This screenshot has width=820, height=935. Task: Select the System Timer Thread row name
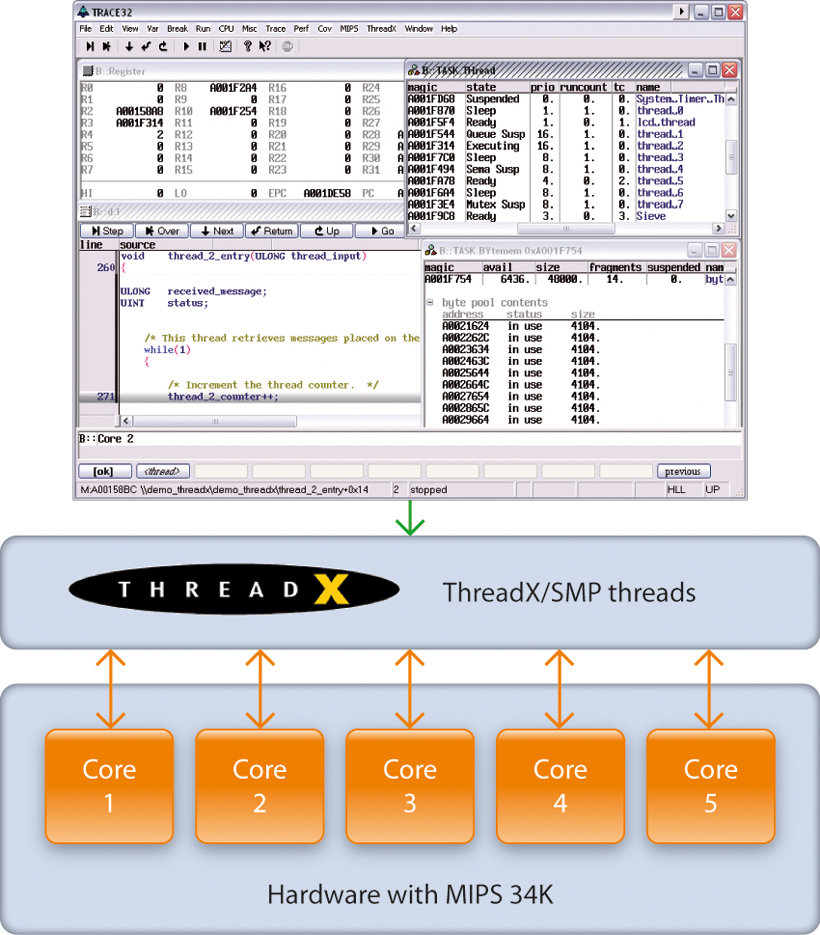(680, 99)
